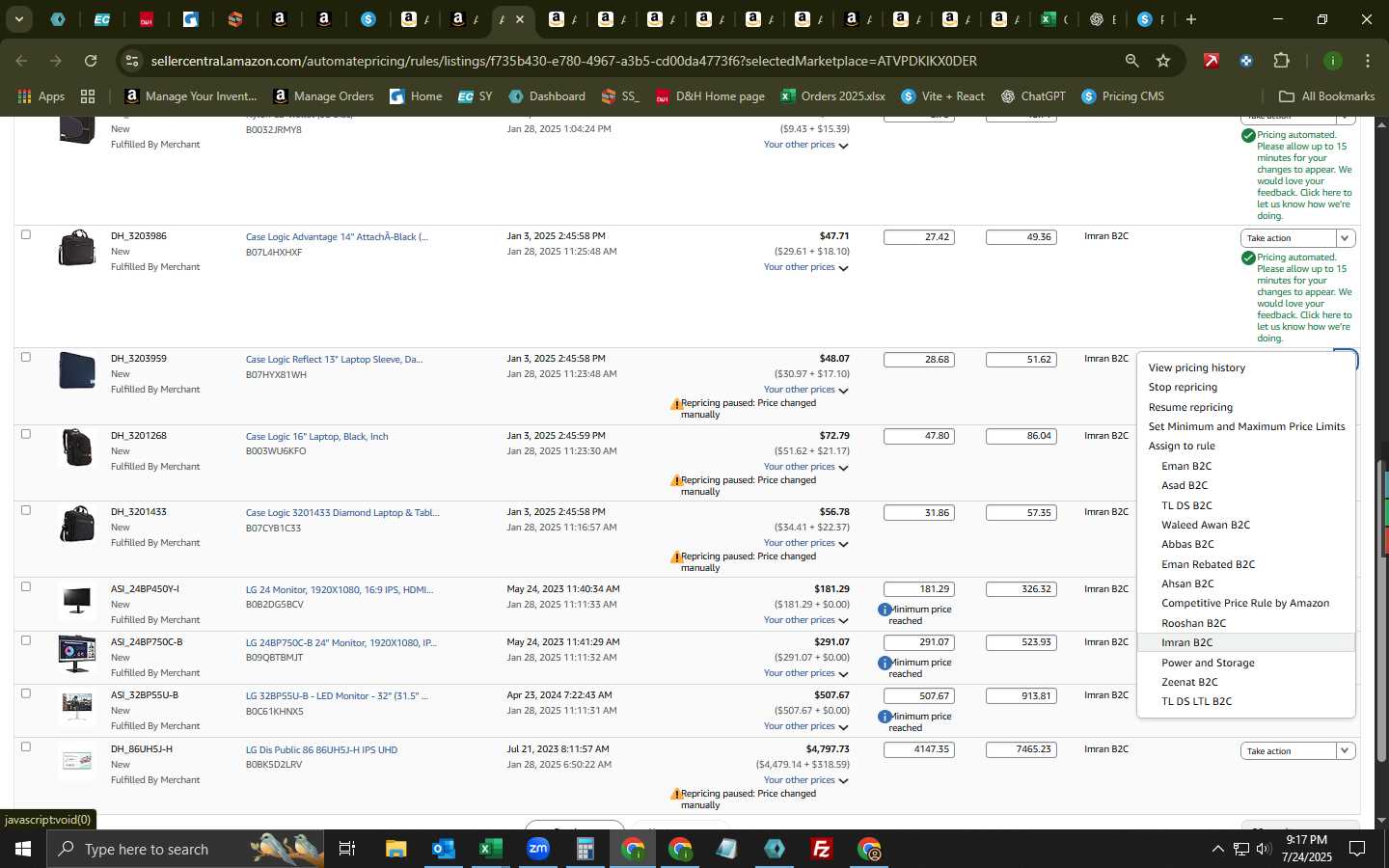Image resolution: width=1389 pixels, height=868 pixels.
Task: Open FileZilla from the taskbar
Action: pos(822,849)
